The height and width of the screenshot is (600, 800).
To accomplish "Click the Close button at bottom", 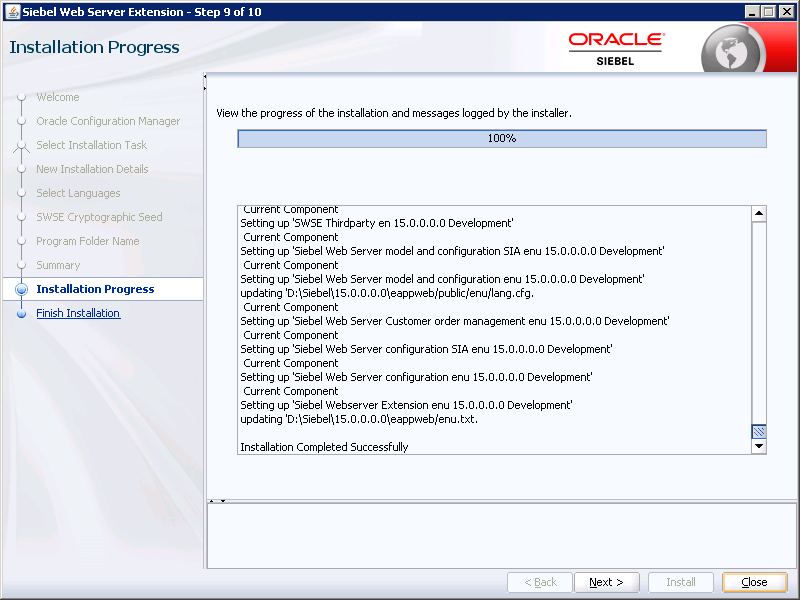I will point(754,582).
